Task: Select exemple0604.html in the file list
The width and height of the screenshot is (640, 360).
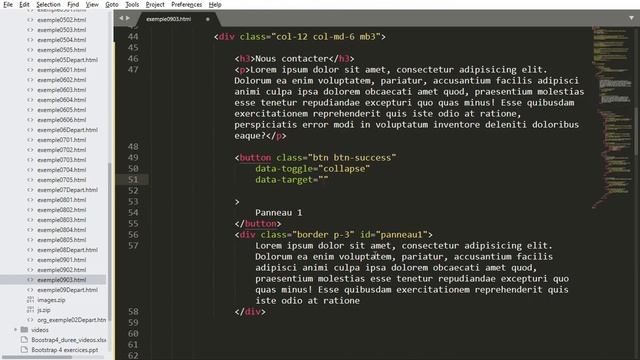Action: [62, 100]
